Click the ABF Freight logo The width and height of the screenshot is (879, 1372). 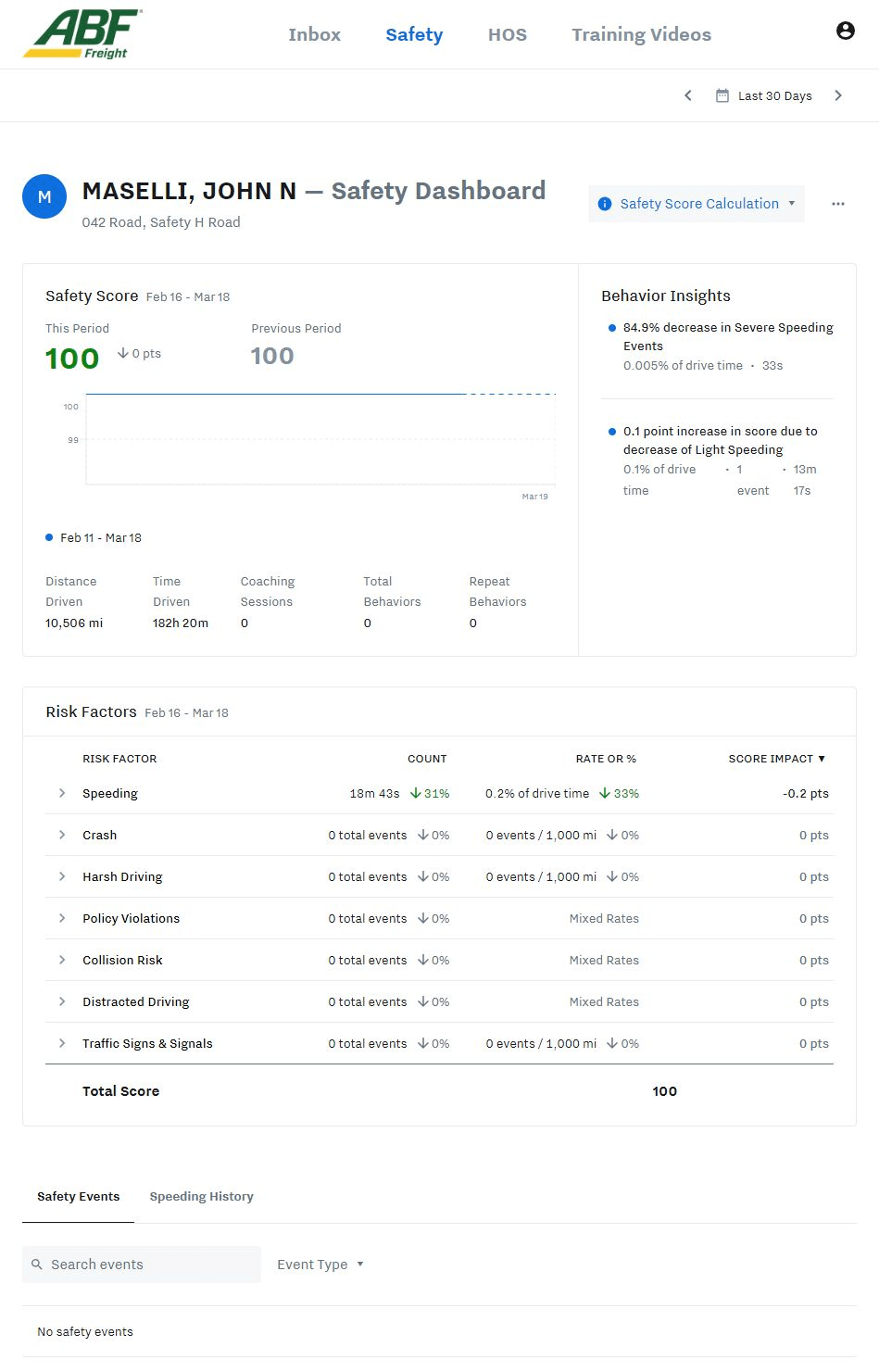tap(82, 34)
